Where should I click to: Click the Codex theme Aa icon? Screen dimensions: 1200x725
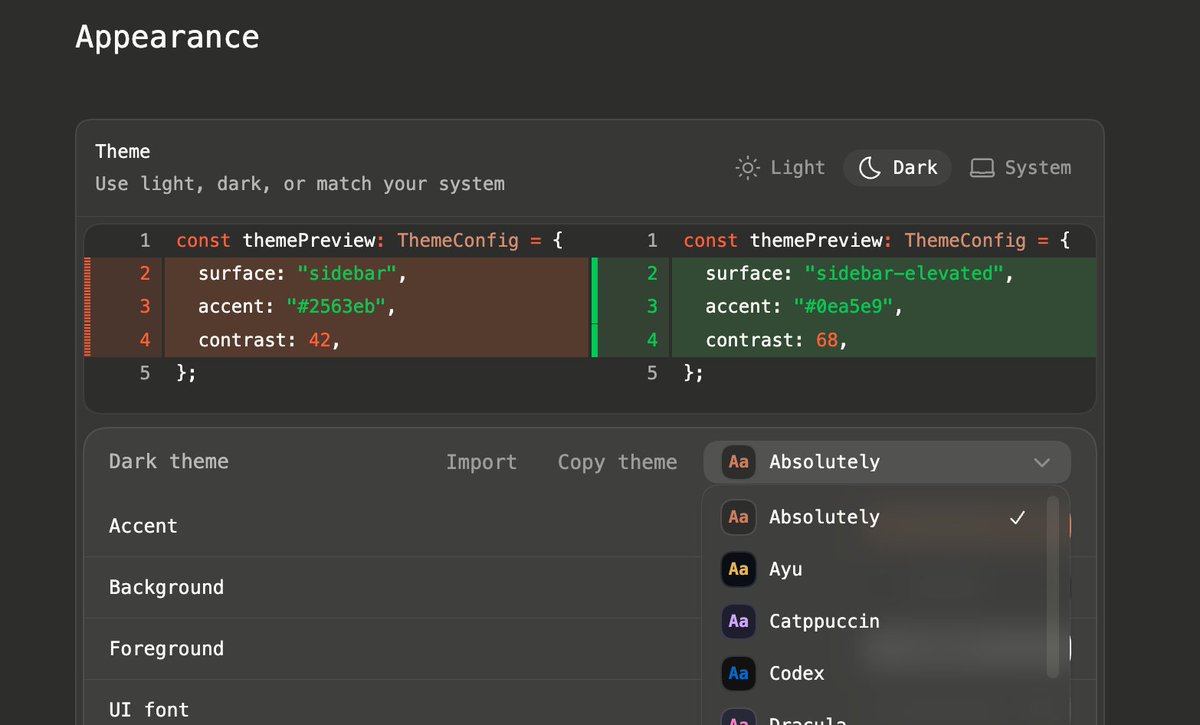coord(738,673)
